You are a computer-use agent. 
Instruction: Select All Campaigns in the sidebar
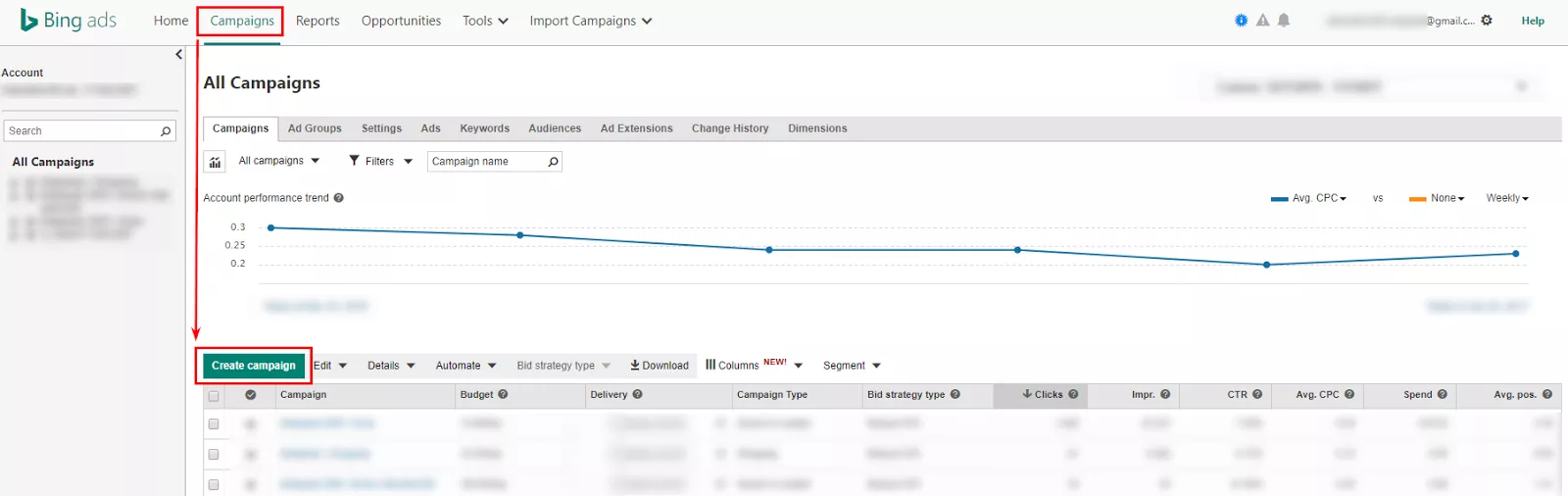click(53, 162)
